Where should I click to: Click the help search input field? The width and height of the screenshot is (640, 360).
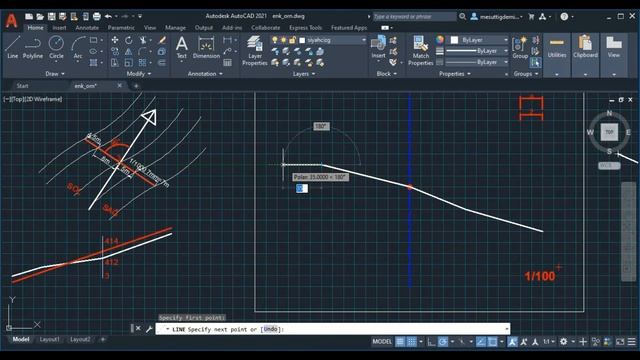click(x=414, y=17)
